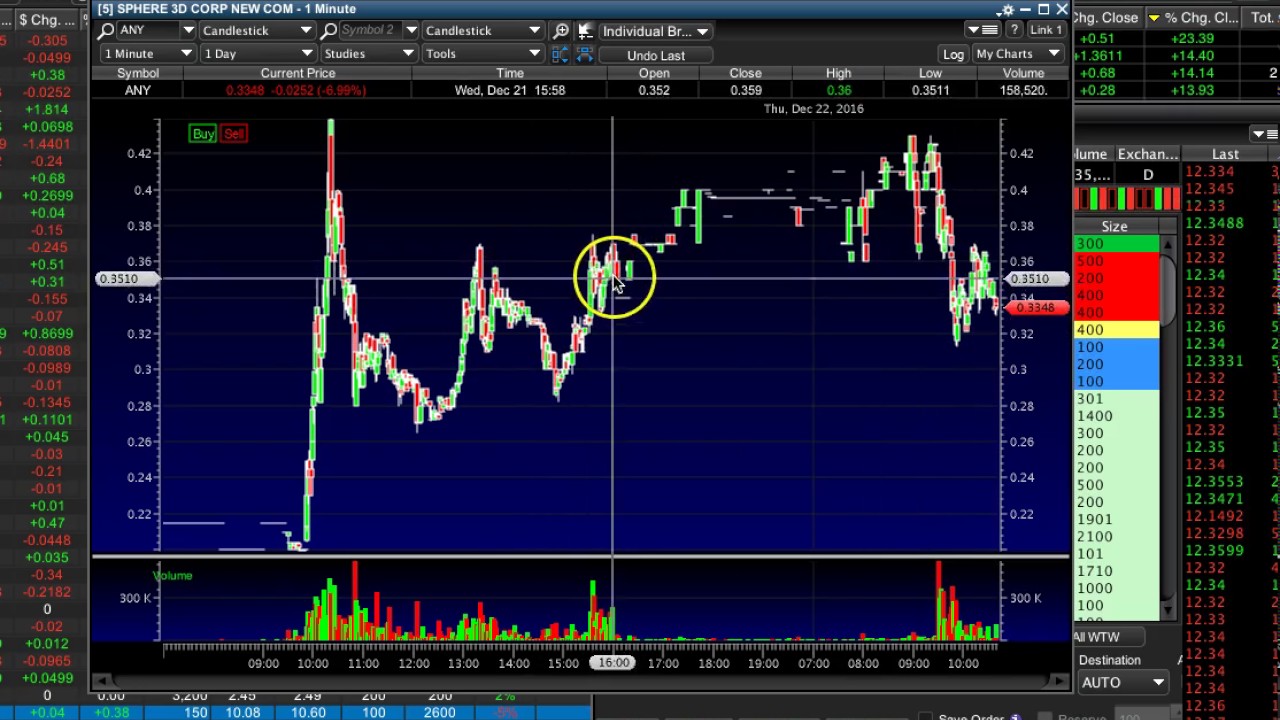Screen dimensions: 1280x720
Task: Toggle Log scale on chart
Action: point(953,54)
